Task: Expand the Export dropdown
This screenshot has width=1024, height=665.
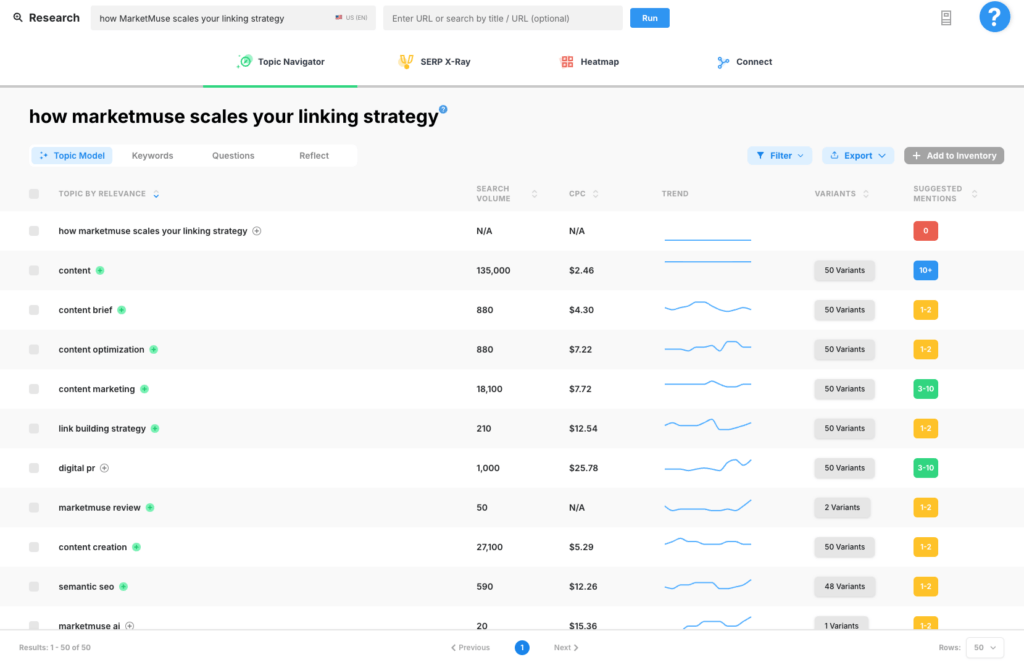Action: point(858,155)
